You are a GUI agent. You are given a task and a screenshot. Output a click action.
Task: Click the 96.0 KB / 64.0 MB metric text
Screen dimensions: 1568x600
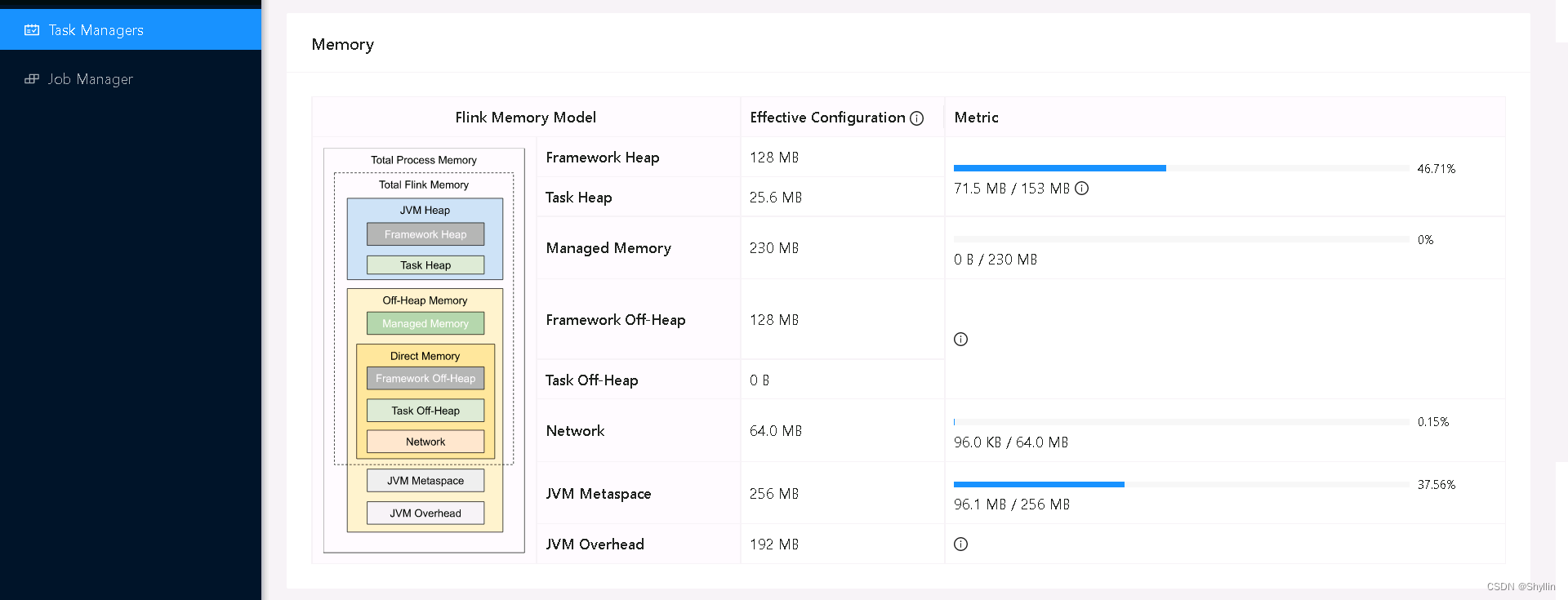1011,442
